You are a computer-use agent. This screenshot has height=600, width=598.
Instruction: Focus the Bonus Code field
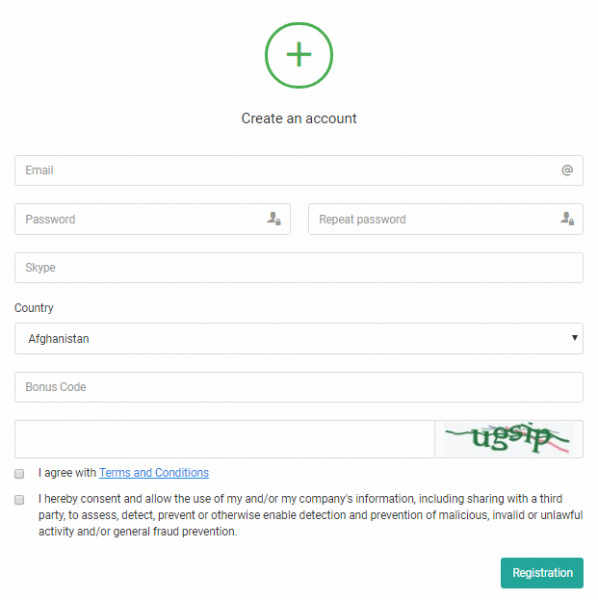click(299, 387)
